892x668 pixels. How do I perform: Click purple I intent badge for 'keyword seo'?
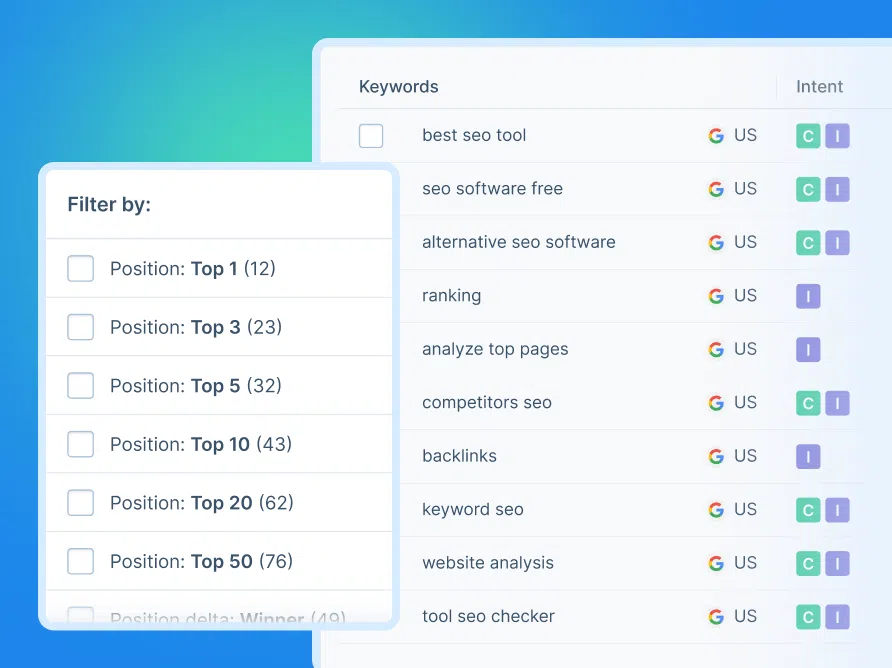pos(837,510)
